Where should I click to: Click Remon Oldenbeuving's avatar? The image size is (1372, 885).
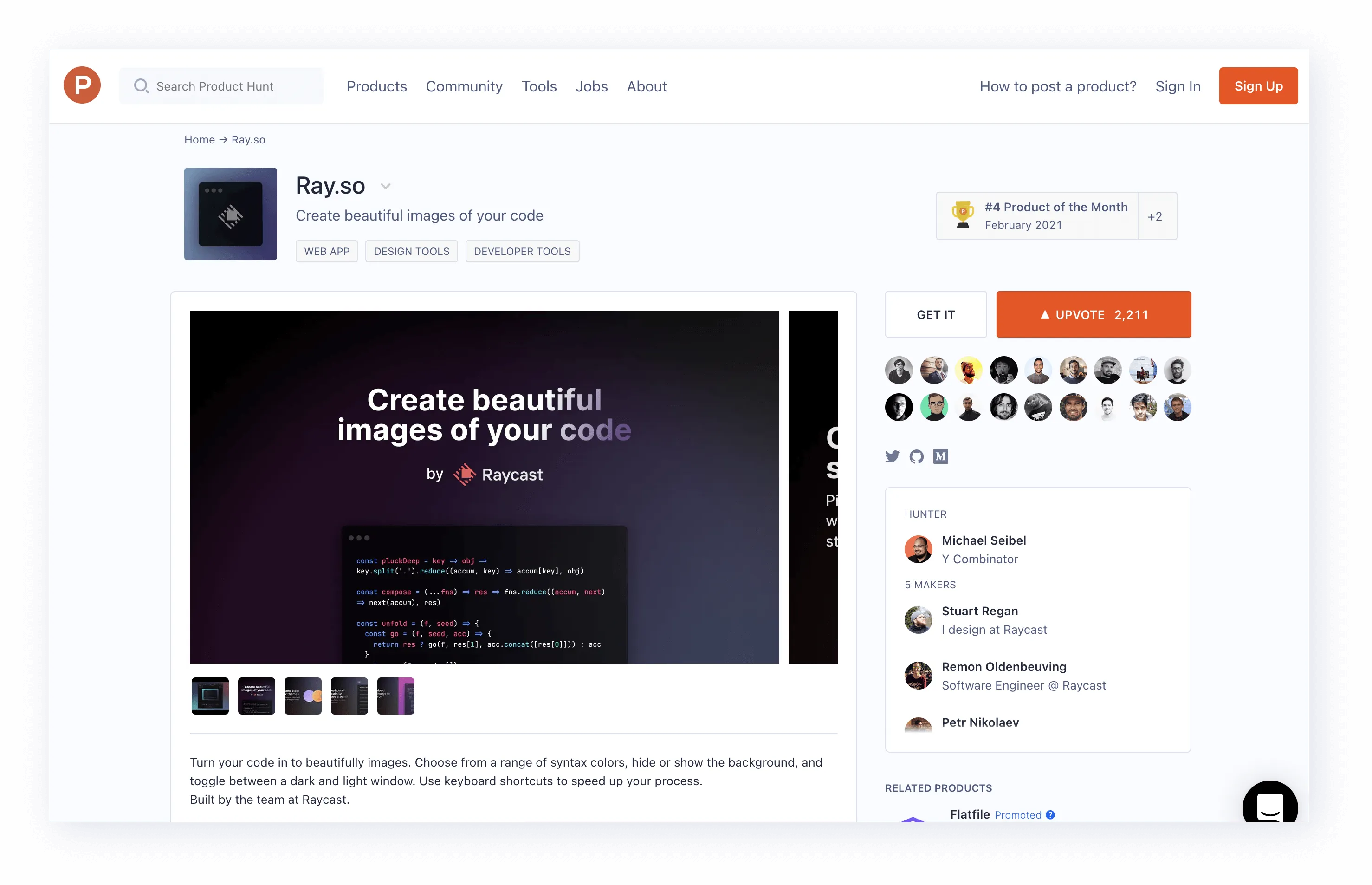(x=919, y=675)
